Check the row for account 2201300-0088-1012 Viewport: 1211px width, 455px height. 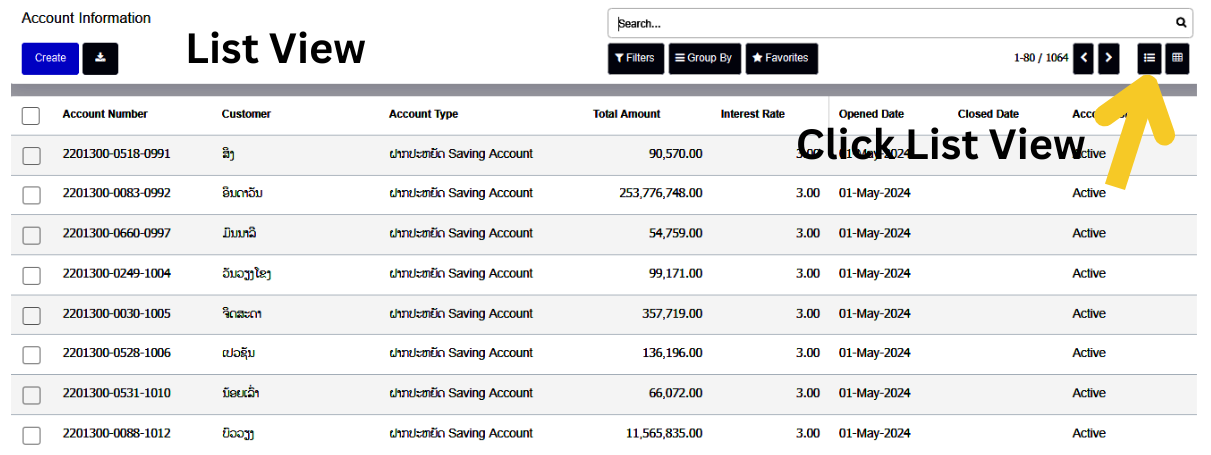31,435
